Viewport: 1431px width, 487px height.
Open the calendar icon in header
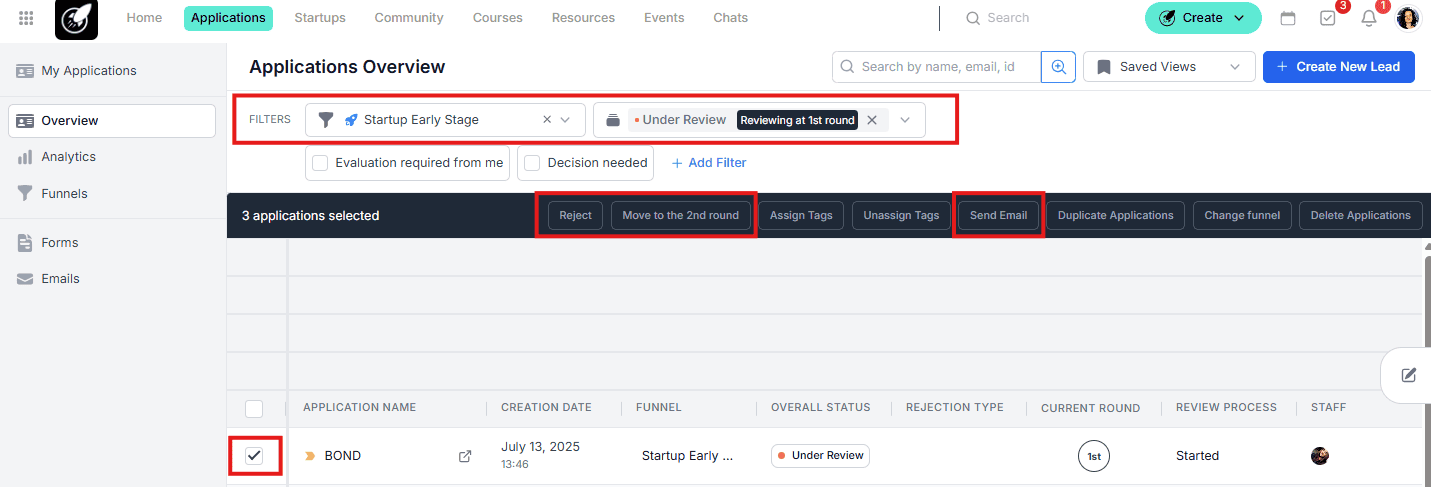[x=1288, y=18]
